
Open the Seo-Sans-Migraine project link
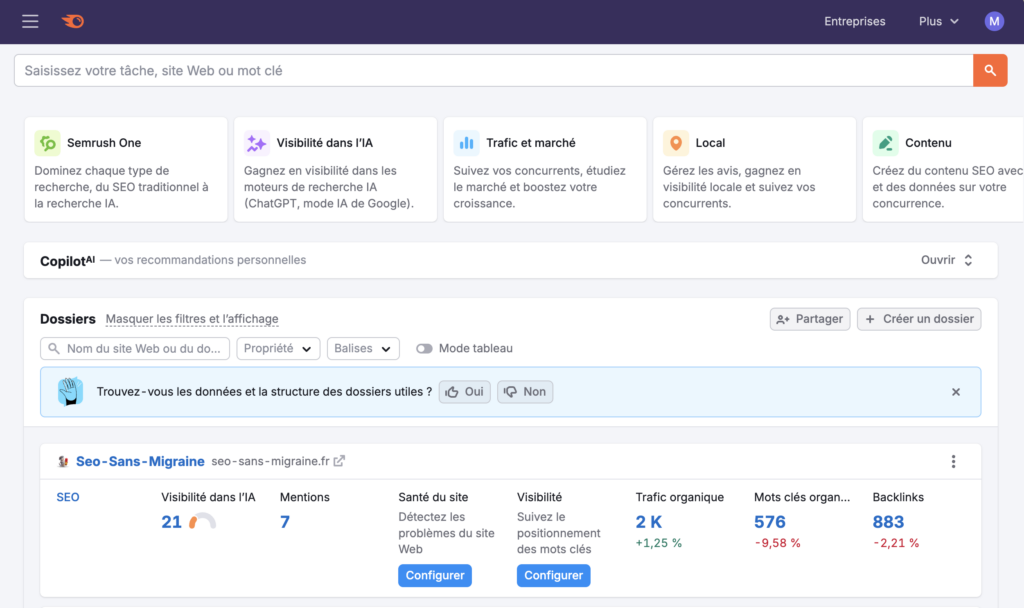pos(140,462)
